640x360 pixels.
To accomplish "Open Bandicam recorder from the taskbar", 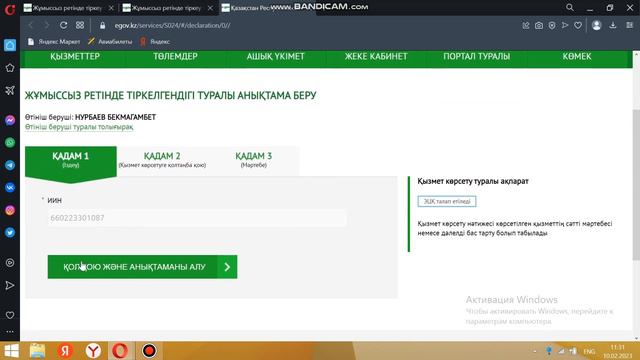I will pyautogui.click(x=149, y=351).
